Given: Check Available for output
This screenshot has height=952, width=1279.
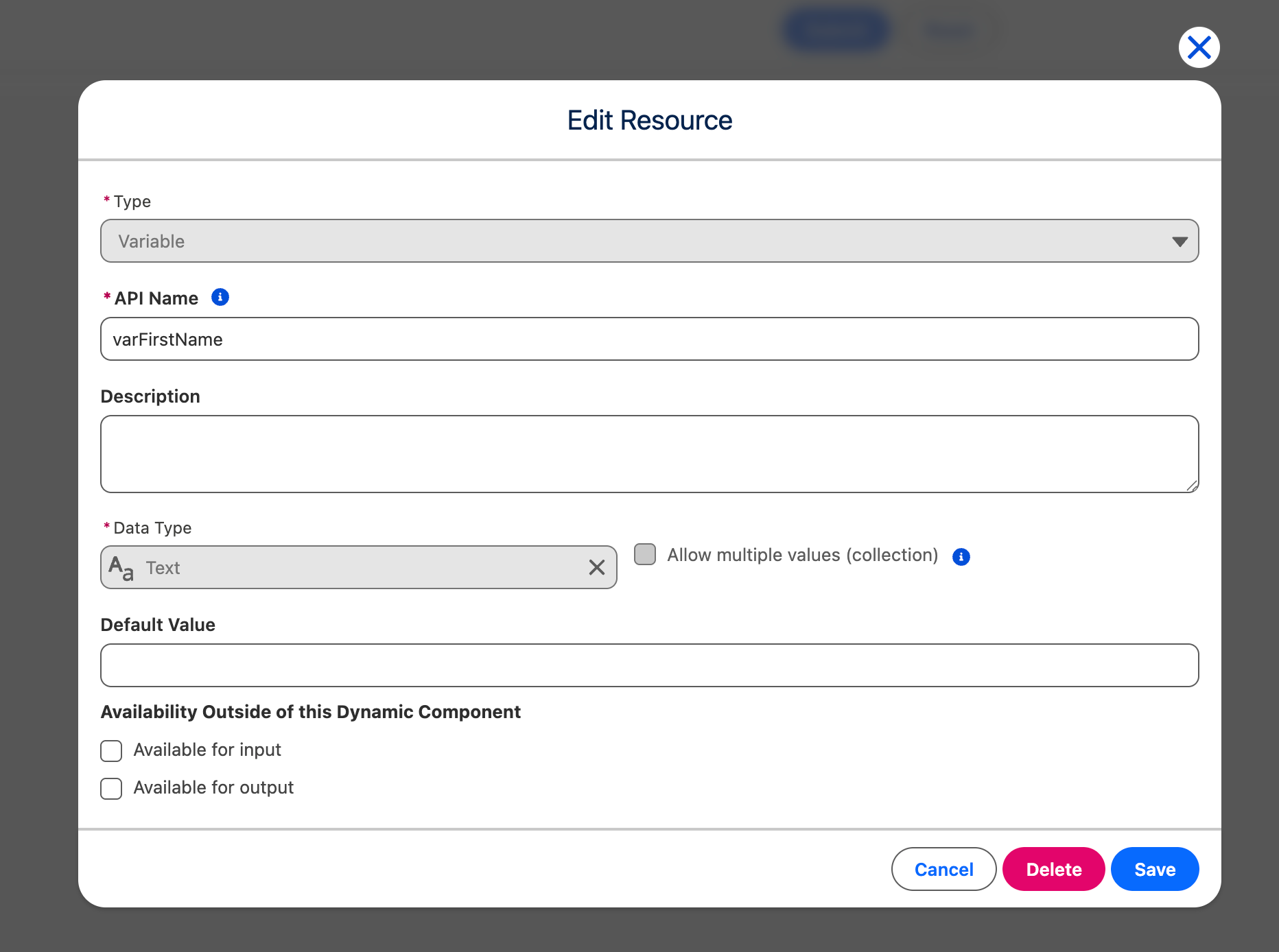Looking at the screenshot, I should pyautogui.click(x=111, y=788).
